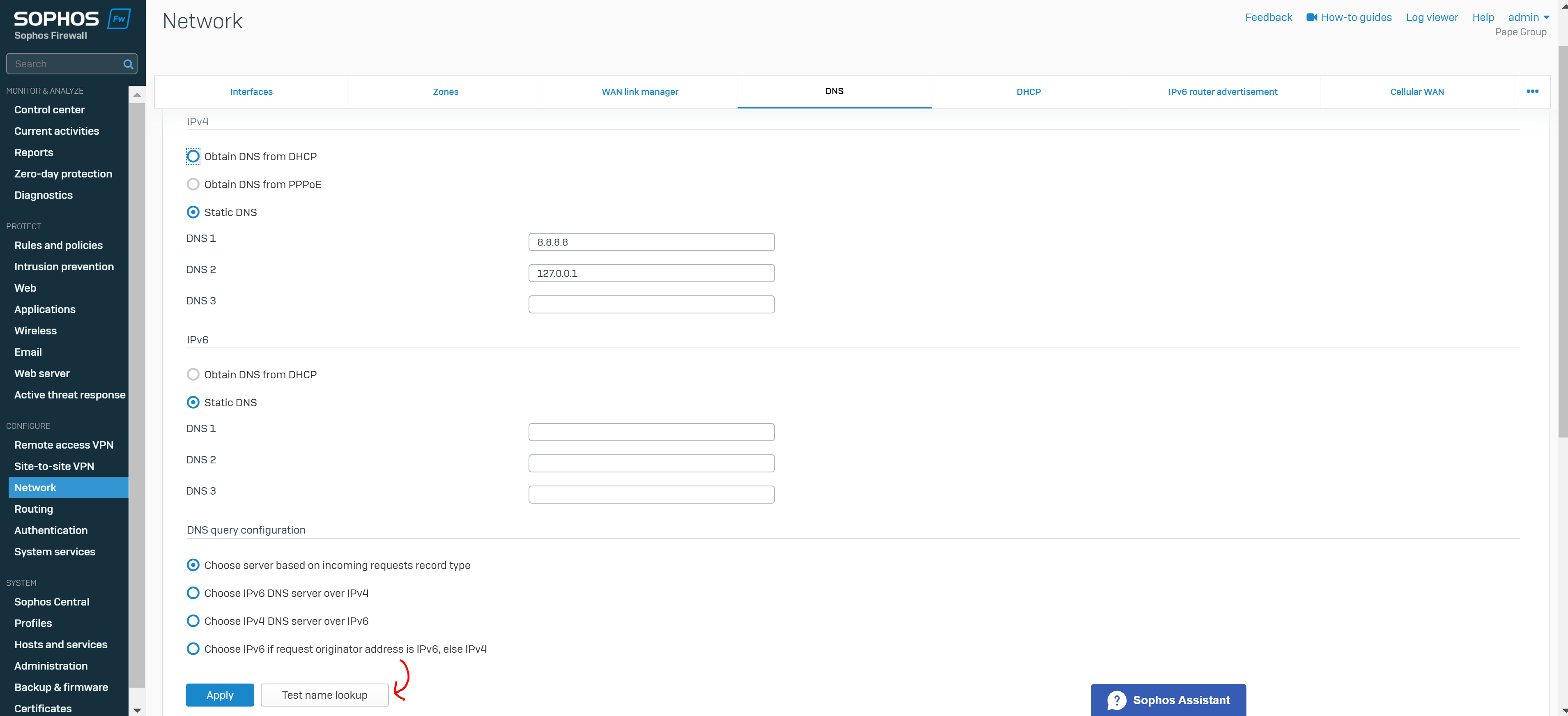Open Current activities in sidebar
Image resolution: width=1568 pixels, height=716 pixels.
pos(57,131)
